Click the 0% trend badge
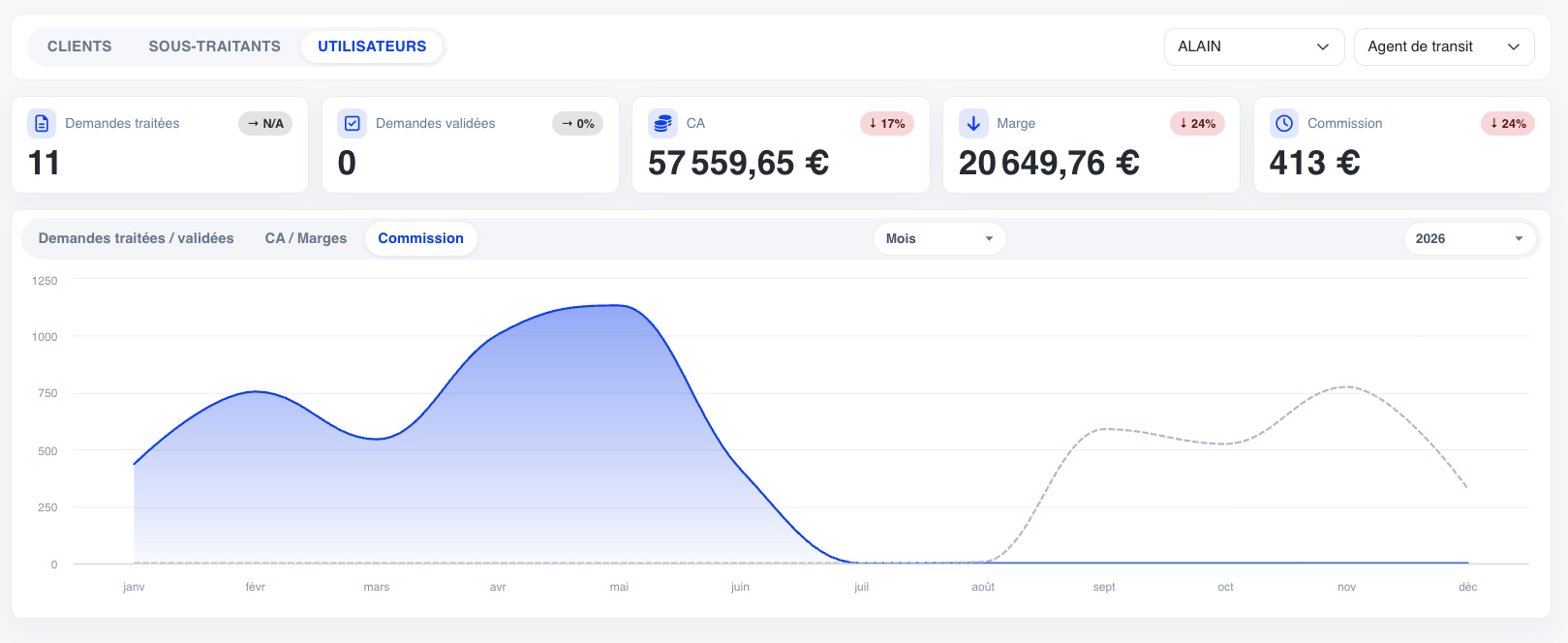Image resolution: width=1568 pixels, height=643 pixels. (578, 123)
